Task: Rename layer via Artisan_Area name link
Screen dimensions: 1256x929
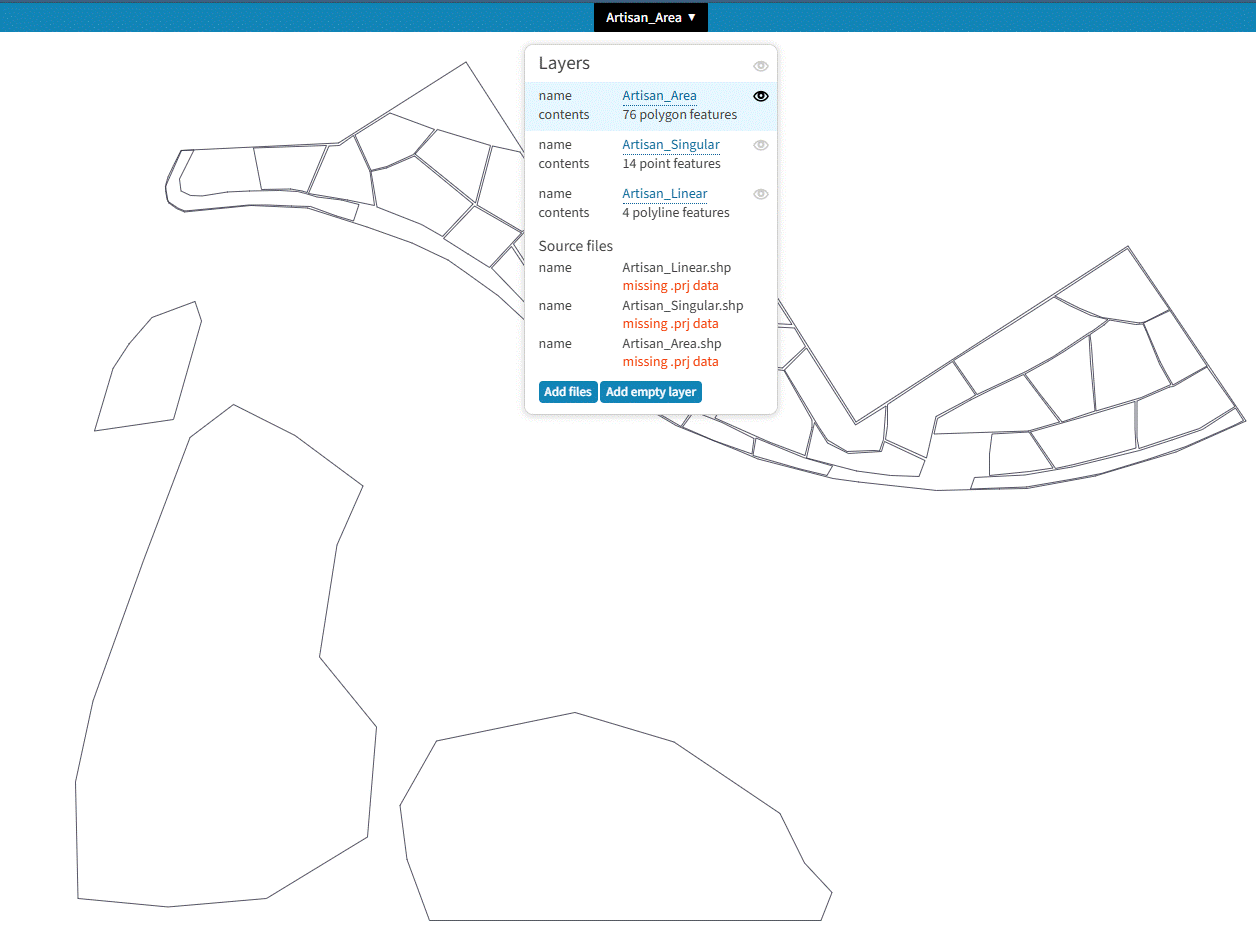Action: (659, 96)
